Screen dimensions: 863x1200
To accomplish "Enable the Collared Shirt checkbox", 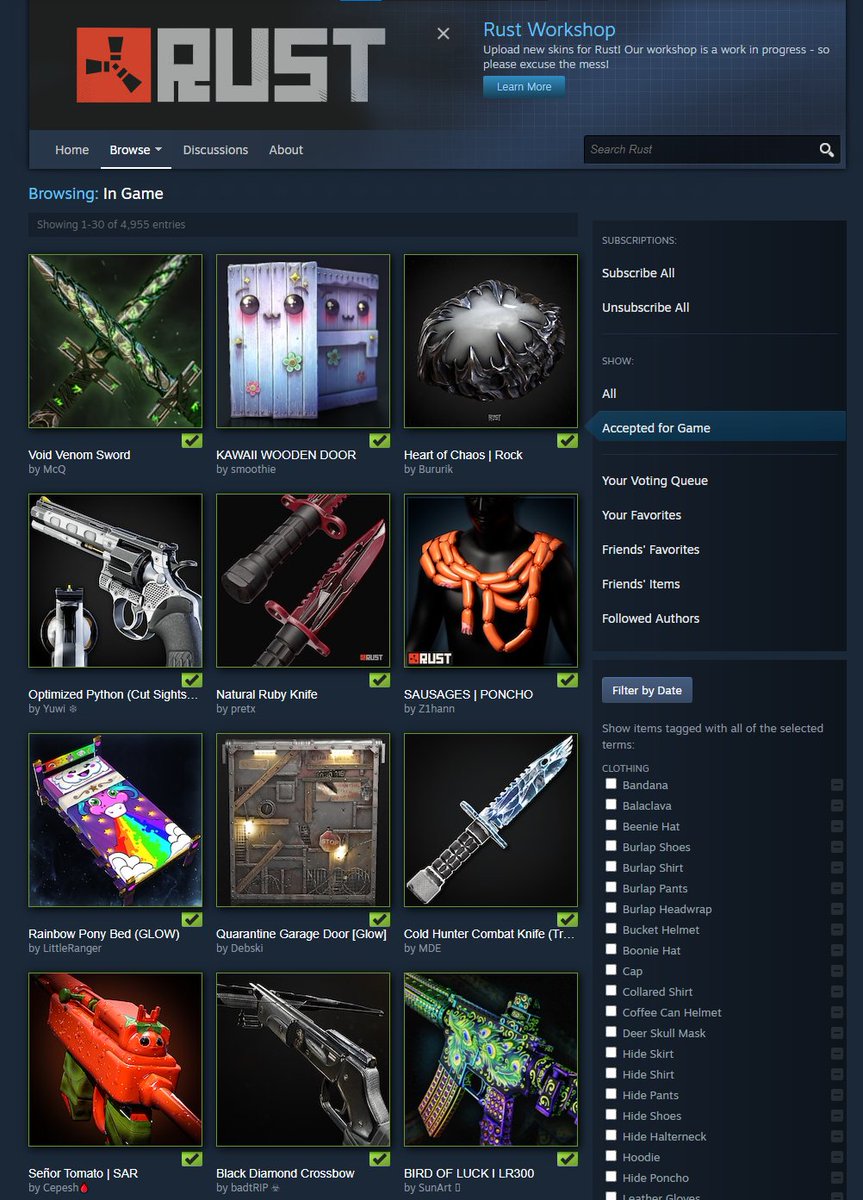I will click(611, 991).
